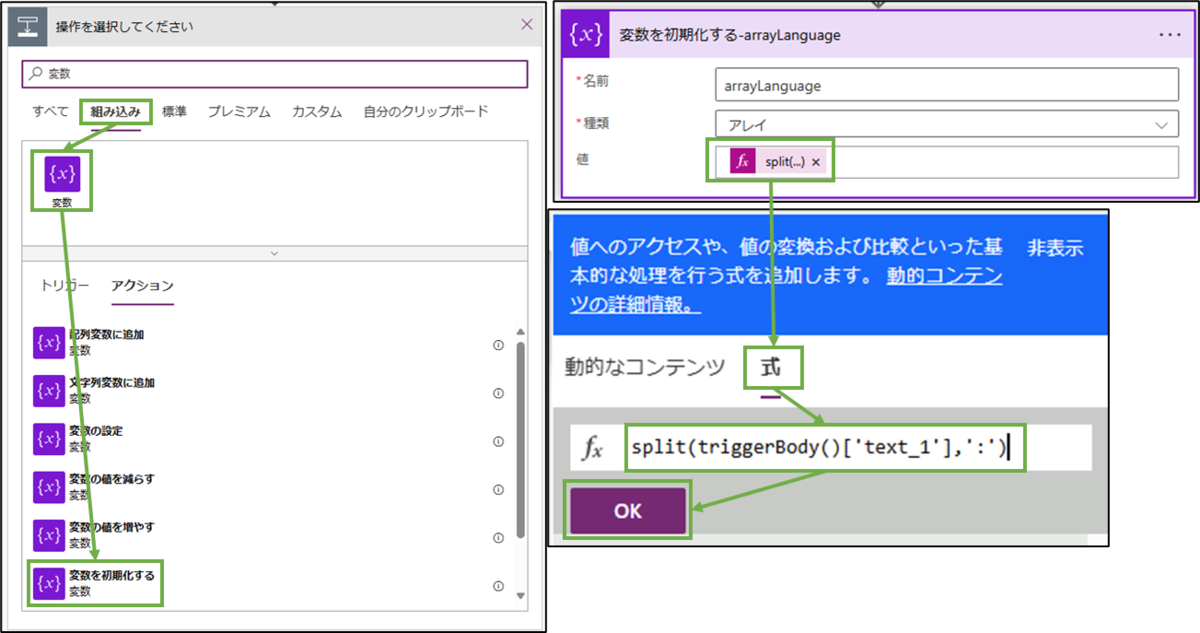Click the 変数の設定 action icon
Viewport: 1200px width, 633px height.
[x=49, y=438]
